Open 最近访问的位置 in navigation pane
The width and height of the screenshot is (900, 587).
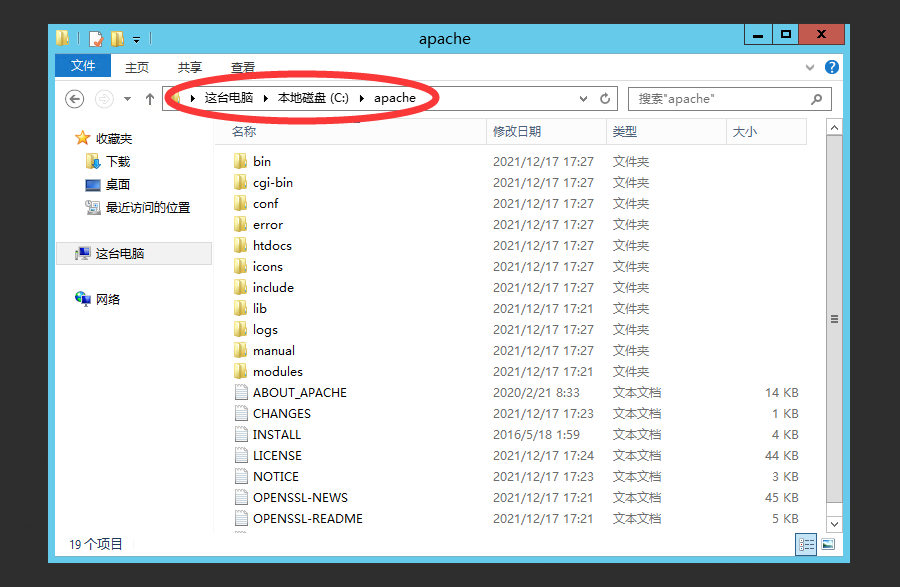point(148,207)
